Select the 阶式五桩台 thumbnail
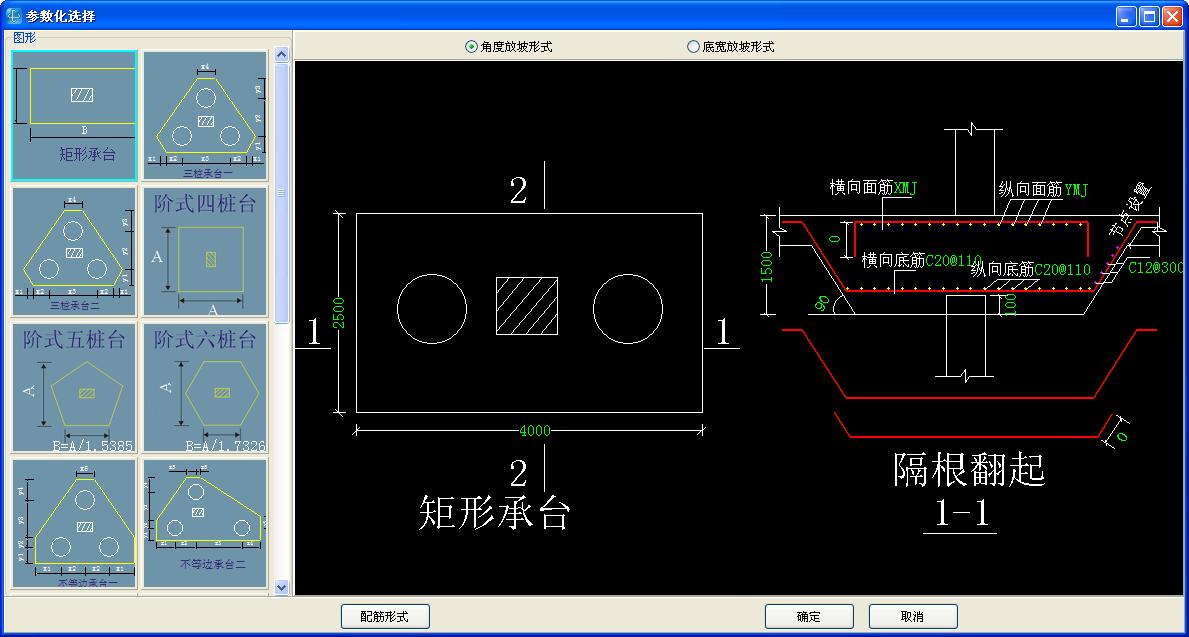The width and height of the screenshot is (1189, 637). point(74,388)
